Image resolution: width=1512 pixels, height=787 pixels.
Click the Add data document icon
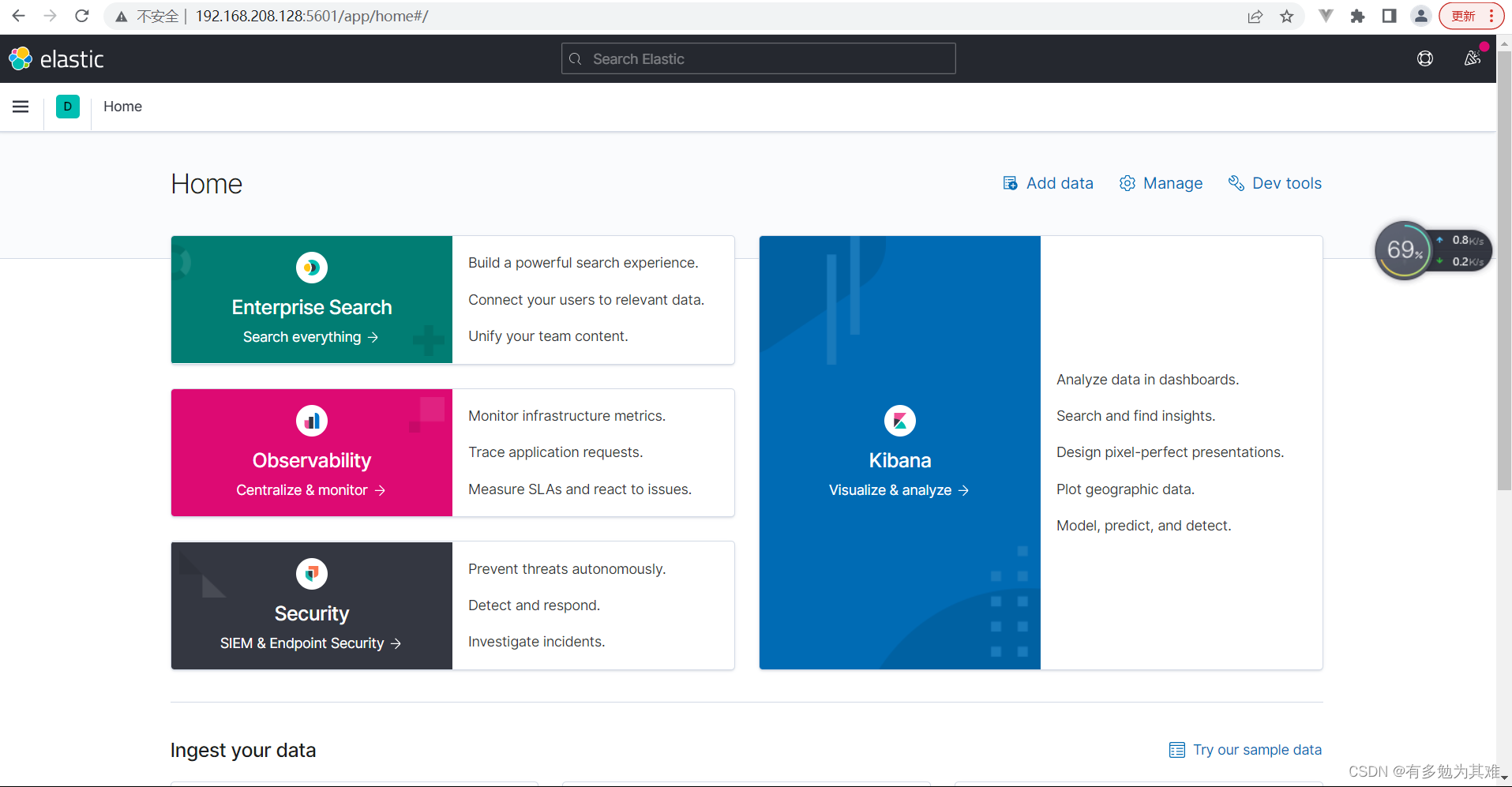pyautogui.click(x=1010, y=183)
